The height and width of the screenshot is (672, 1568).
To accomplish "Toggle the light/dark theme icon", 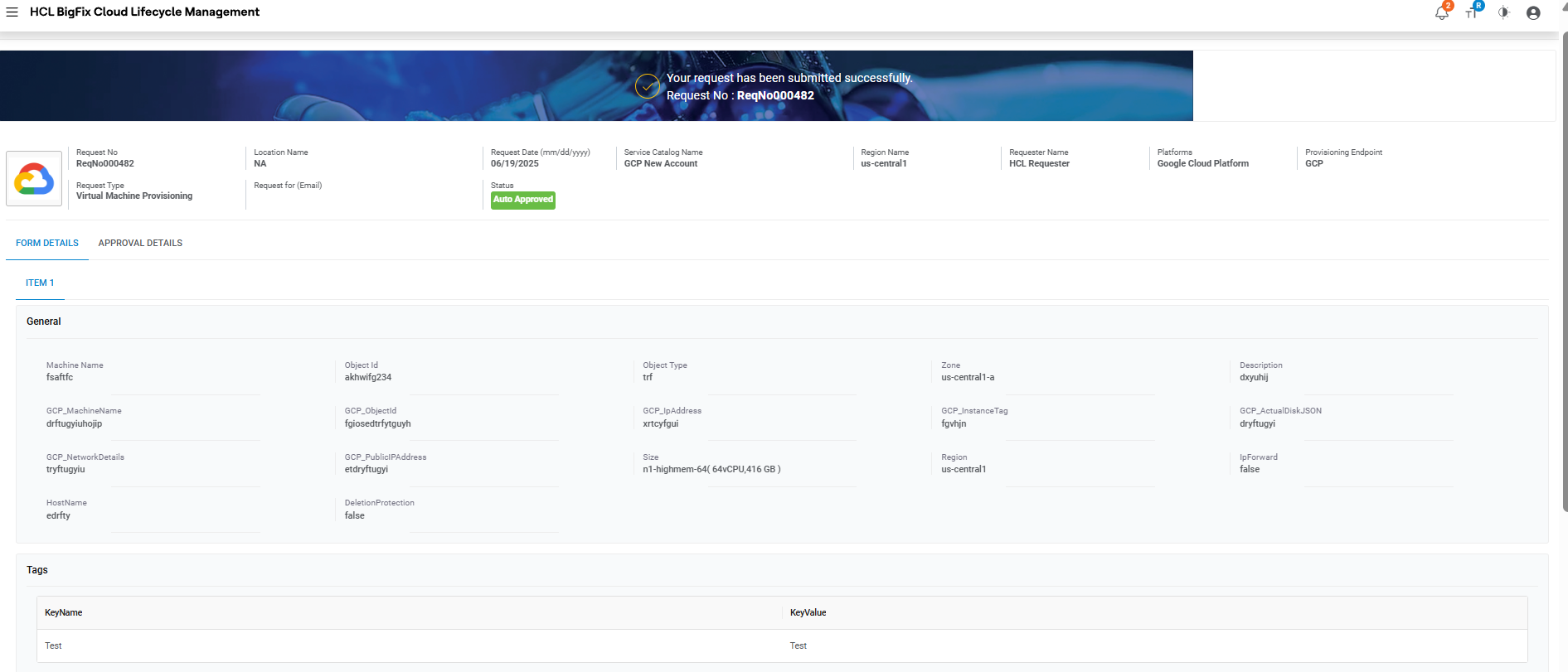I will [x=1503, y=12].
